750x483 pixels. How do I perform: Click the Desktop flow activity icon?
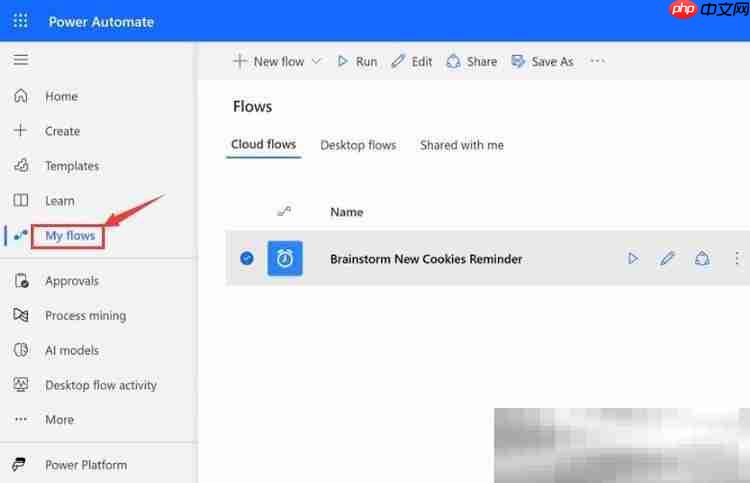21,384
